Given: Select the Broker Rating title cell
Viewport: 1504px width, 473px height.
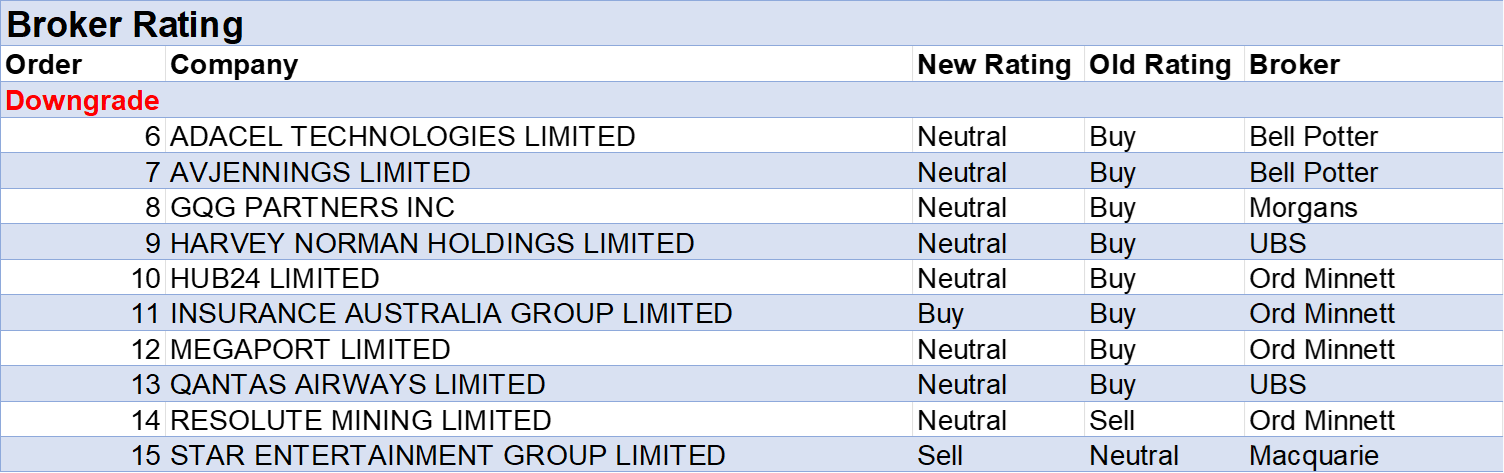Looking at the screenshot, I should 125,25.
